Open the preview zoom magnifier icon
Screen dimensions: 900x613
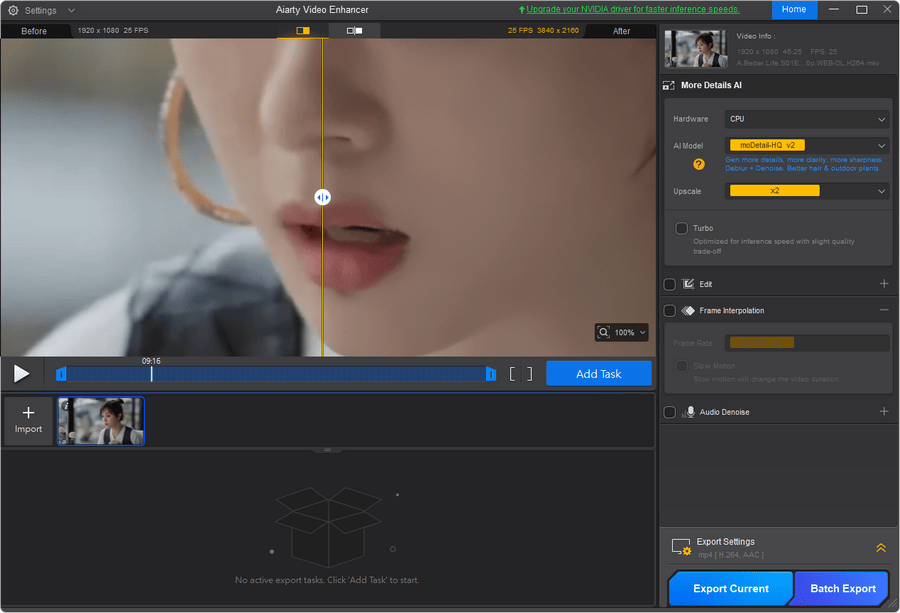point(603,332)
